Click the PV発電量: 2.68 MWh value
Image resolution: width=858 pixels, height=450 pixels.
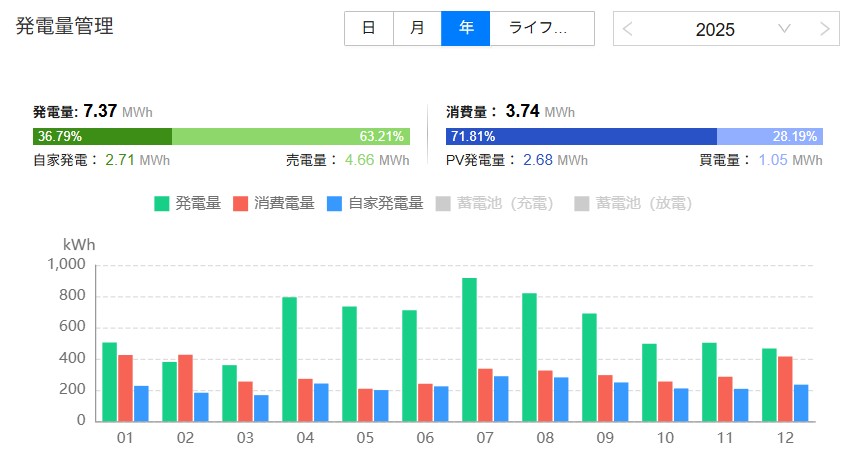pyautogui.click(x=517, y=160)
